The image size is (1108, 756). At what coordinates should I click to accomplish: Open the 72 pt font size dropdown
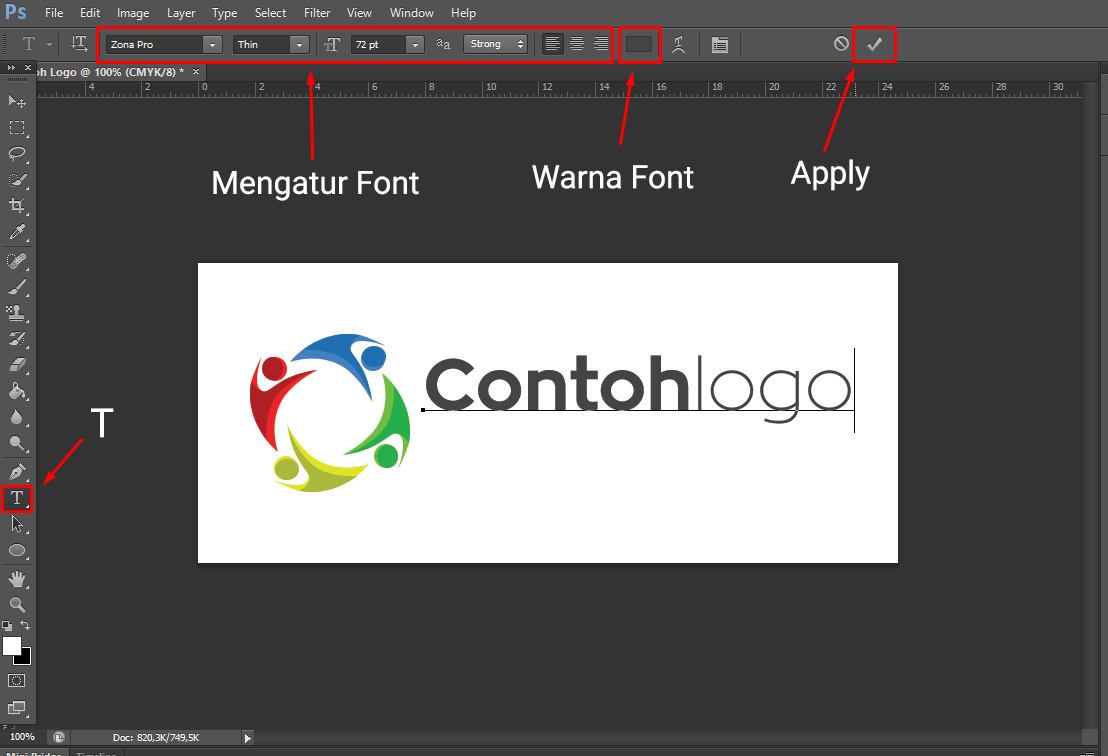tap(414, 44)
